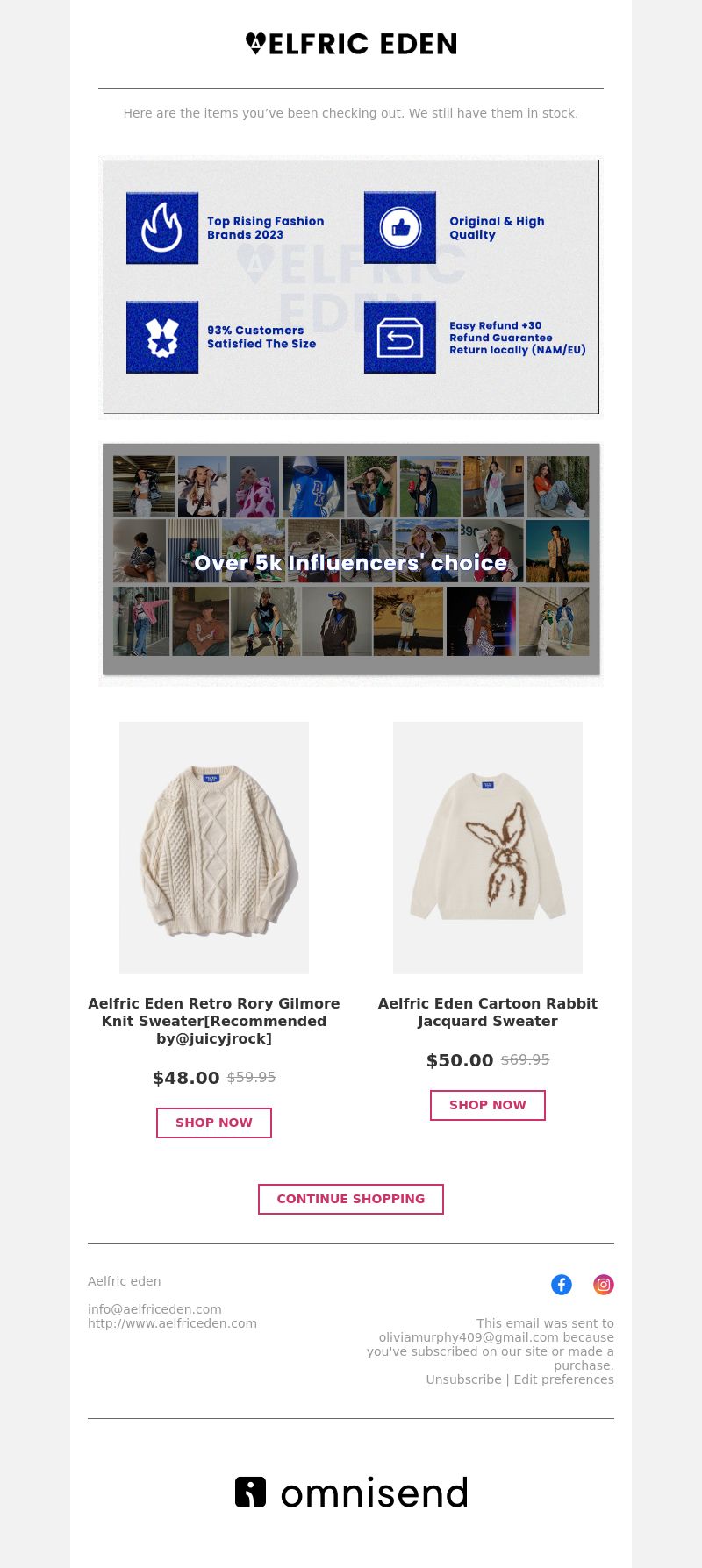Click the flame Top Rising Fashion icon
This screenshot has height=1568, width=702.
(x=162, y=228)
